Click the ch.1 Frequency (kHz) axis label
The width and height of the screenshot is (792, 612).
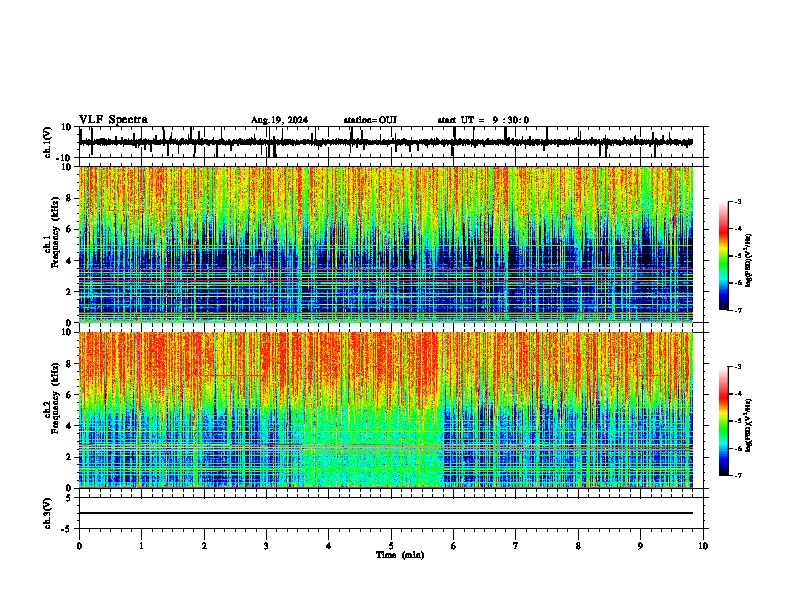[52, 232]
